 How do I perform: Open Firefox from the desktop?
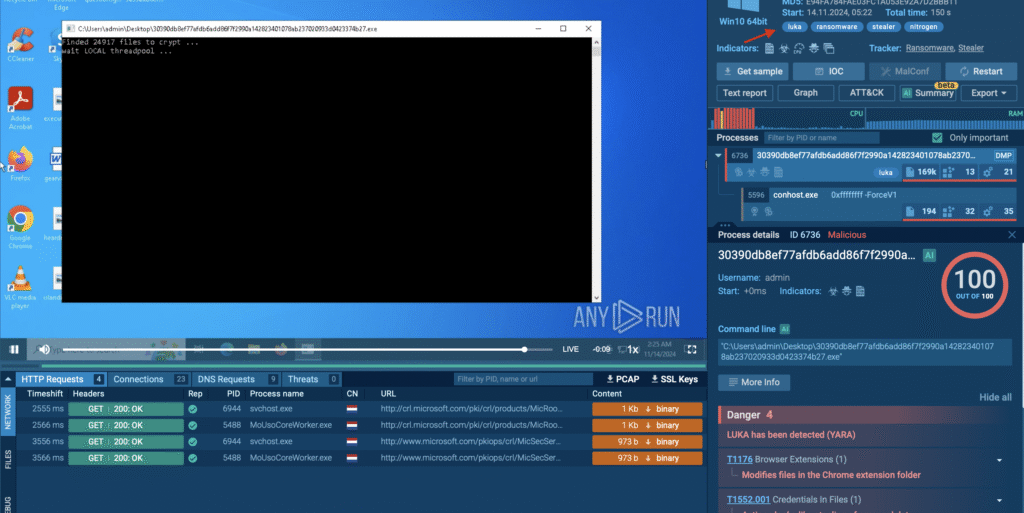point(20,164)
